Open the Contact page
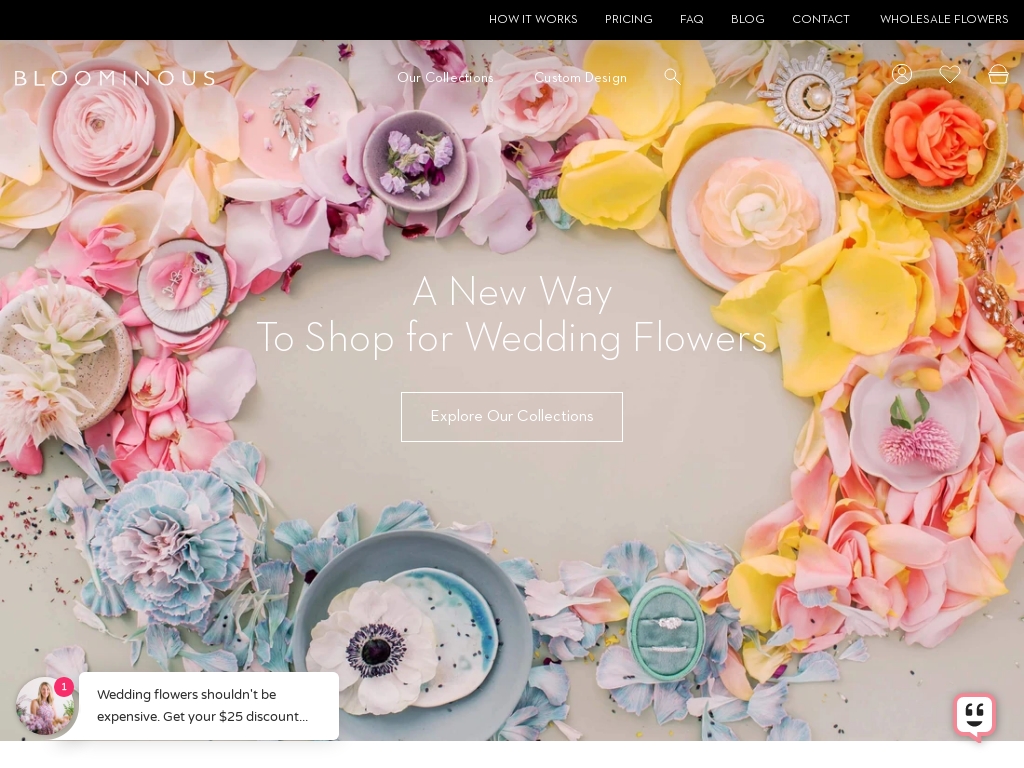Screen dimensions: 1024x768 (x=820, y=19)
